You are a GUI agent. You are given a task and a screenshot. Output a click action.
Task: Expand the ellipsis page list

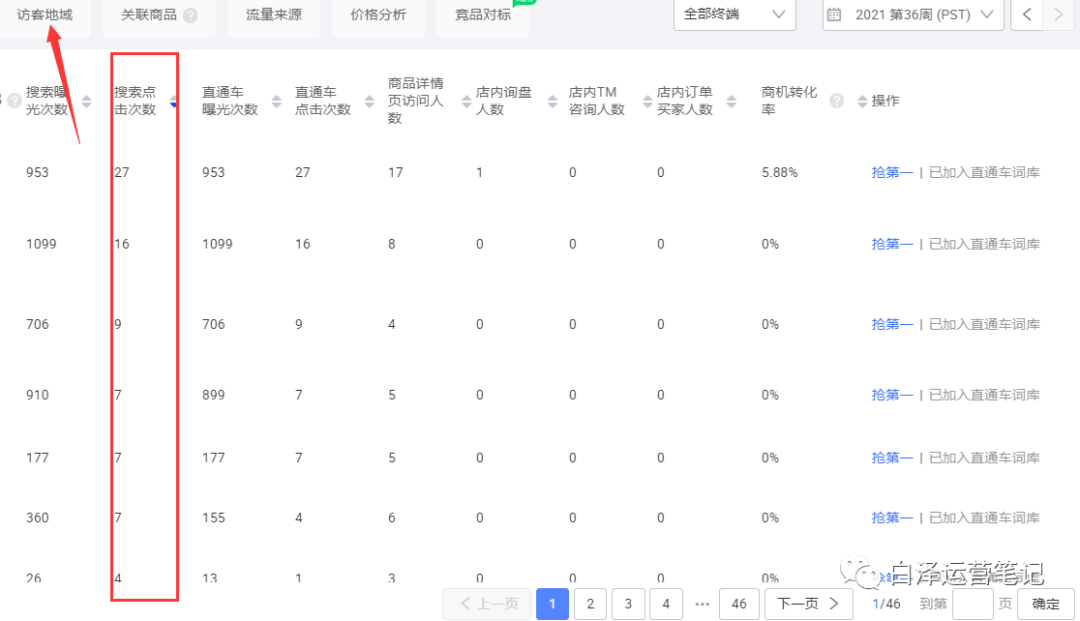coord(702,604)
